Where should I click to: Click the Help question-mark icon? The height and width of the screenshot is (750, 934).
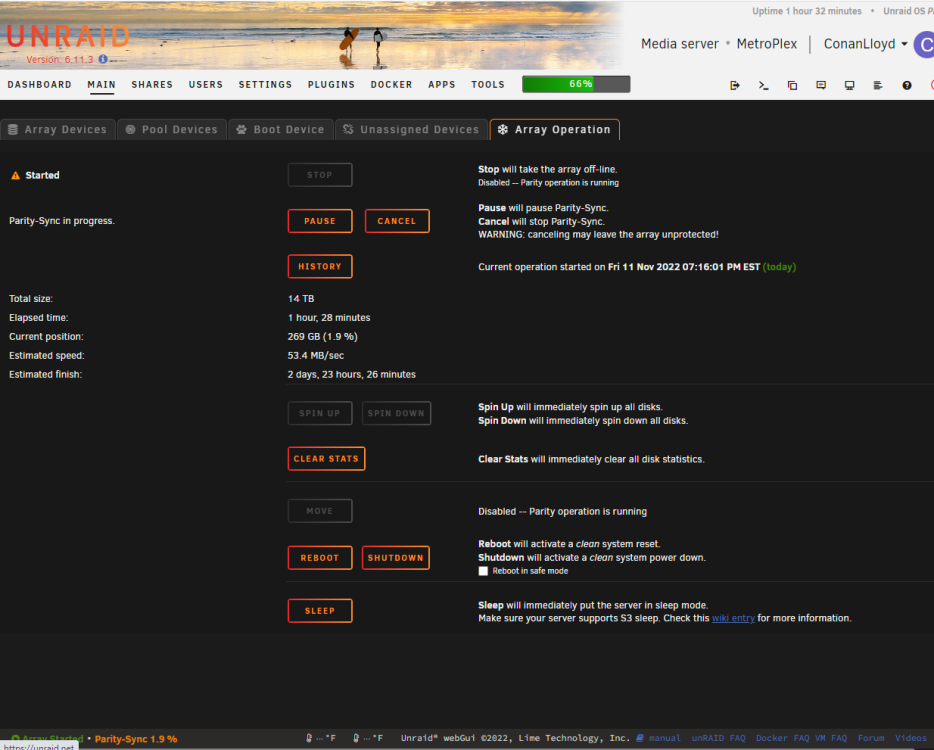(907, 85)
